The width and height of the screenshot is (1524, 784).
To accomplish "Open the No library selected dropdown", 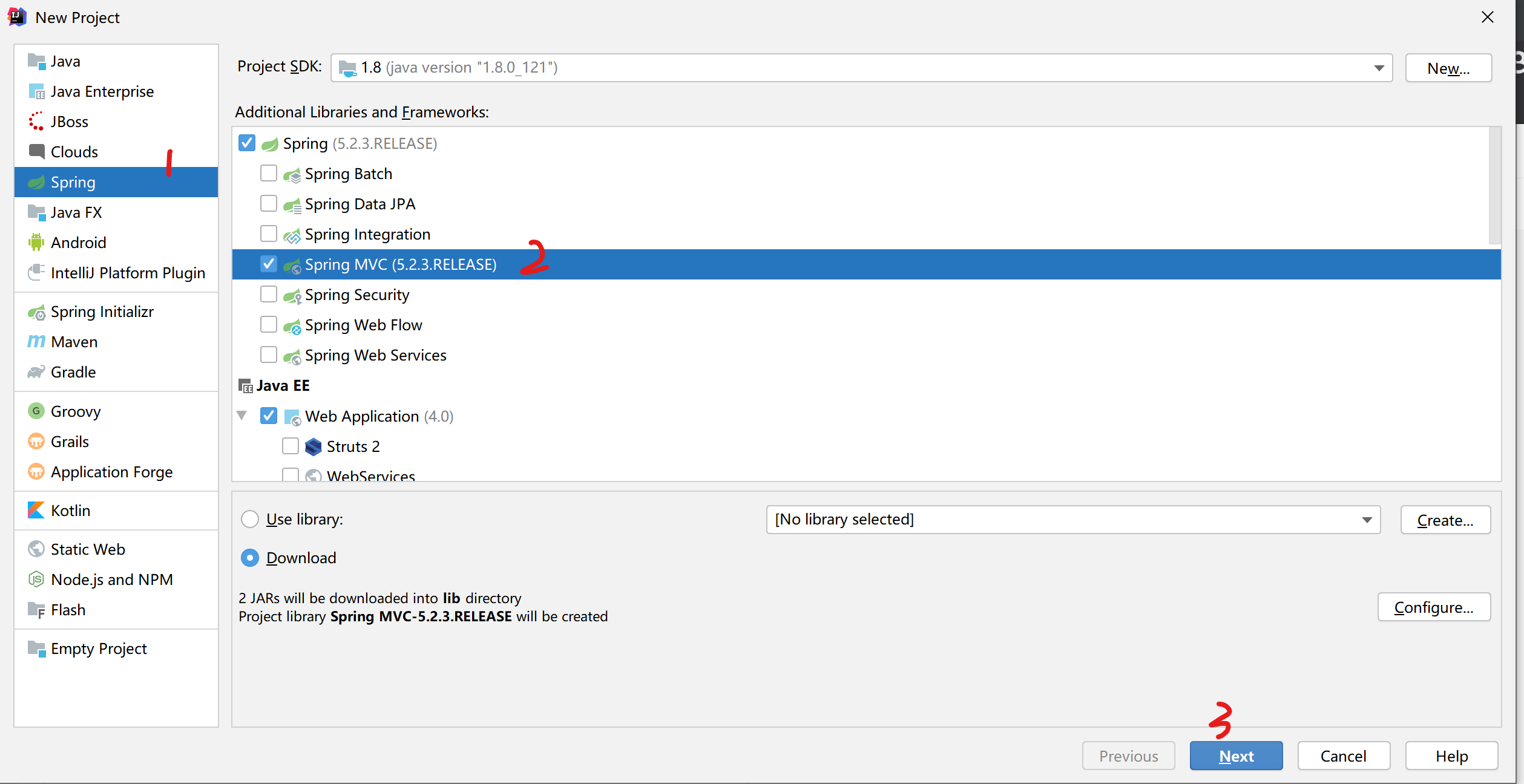I will tap(1073, 520).
